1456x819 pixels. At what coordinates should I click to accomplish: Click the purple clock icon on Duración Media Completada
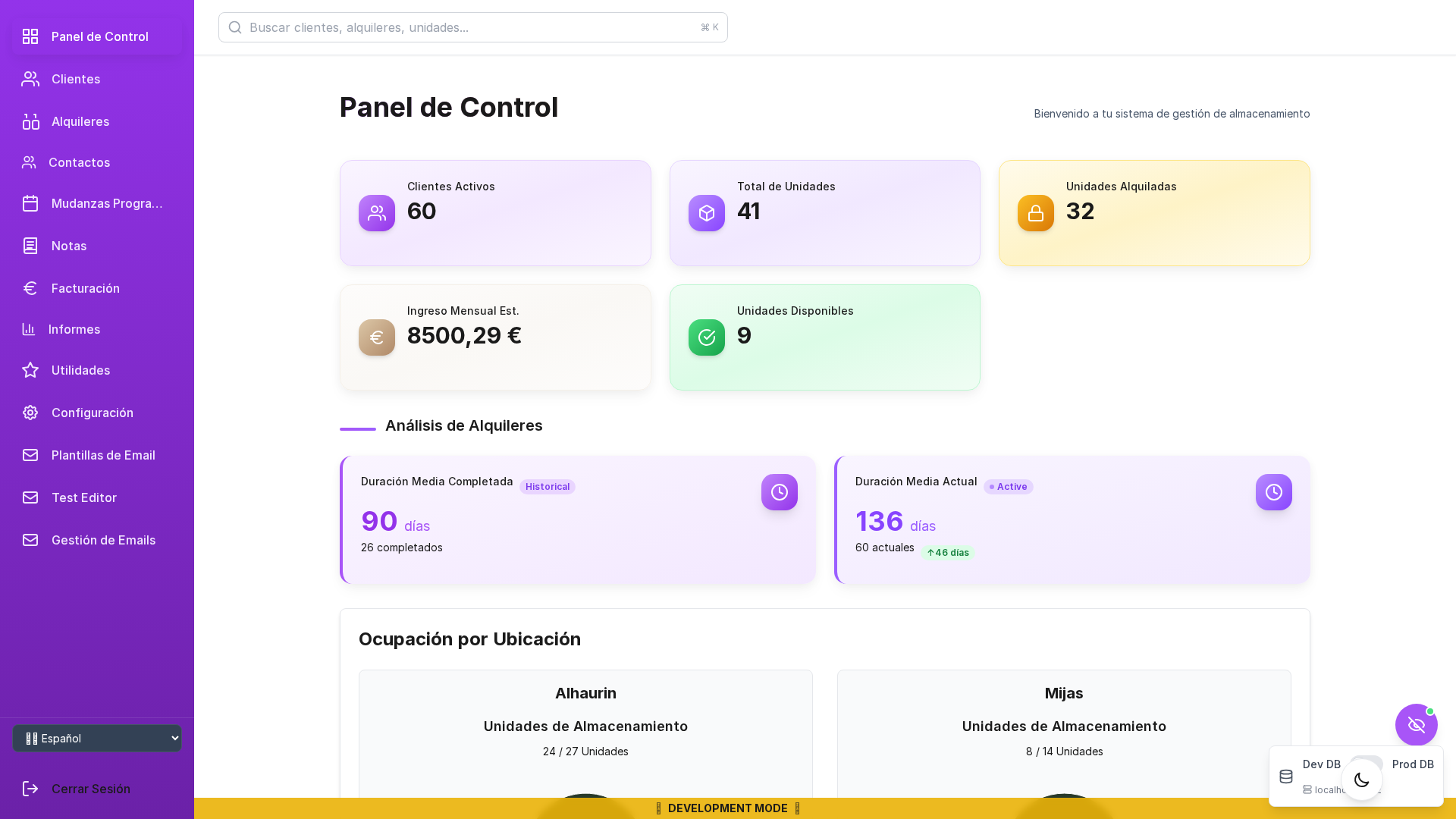pos(780,492)
